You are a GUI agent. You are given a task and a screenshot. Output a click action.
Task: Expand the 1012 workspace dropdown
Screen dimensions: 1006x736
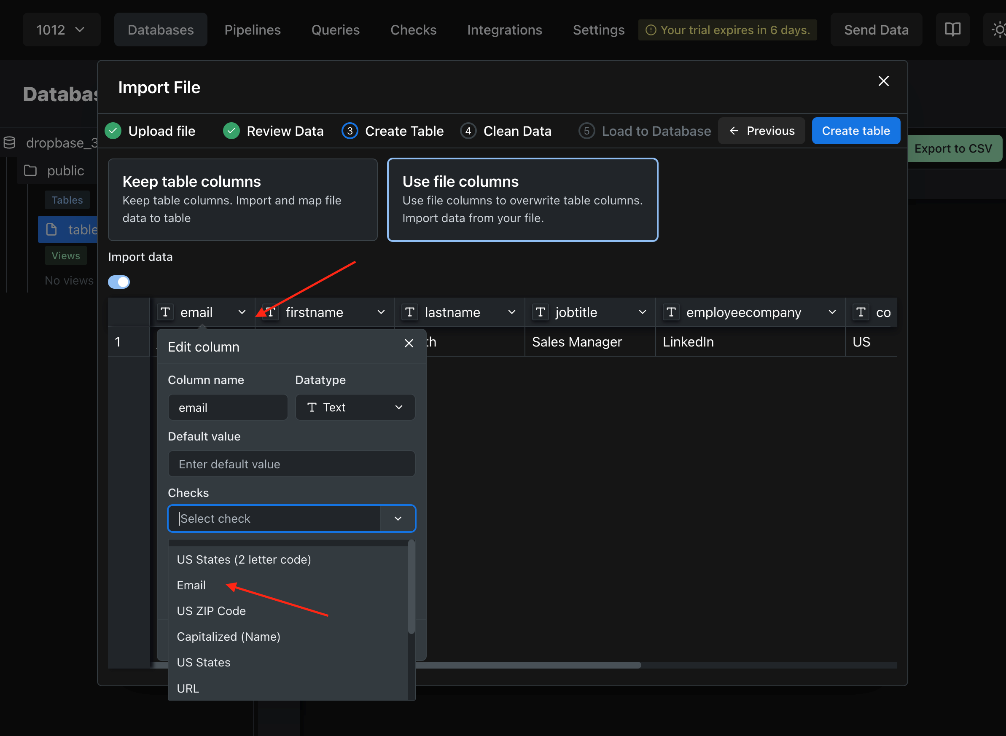point(61,30)
